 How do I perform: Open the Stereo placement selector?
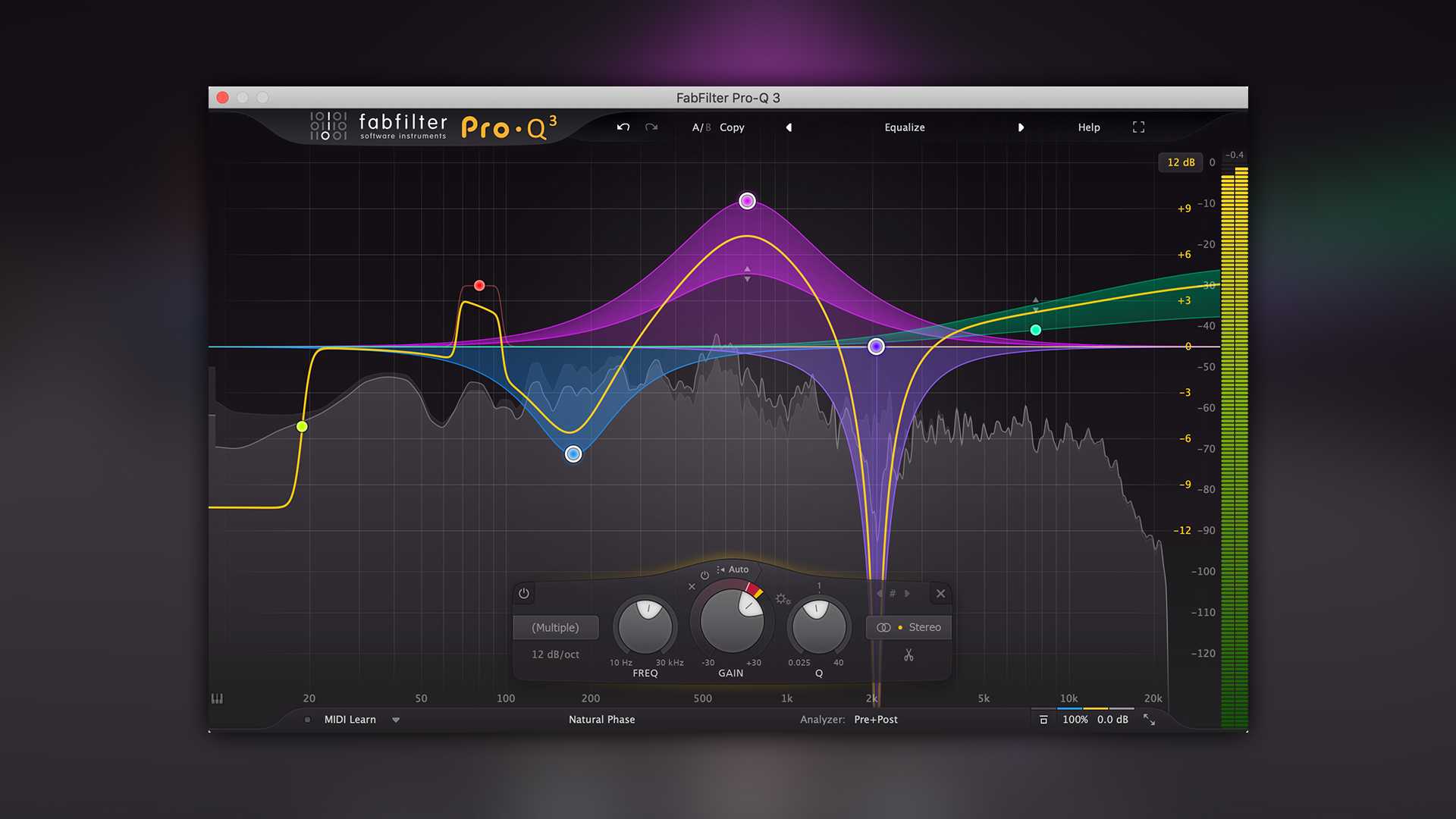(908, 628)
